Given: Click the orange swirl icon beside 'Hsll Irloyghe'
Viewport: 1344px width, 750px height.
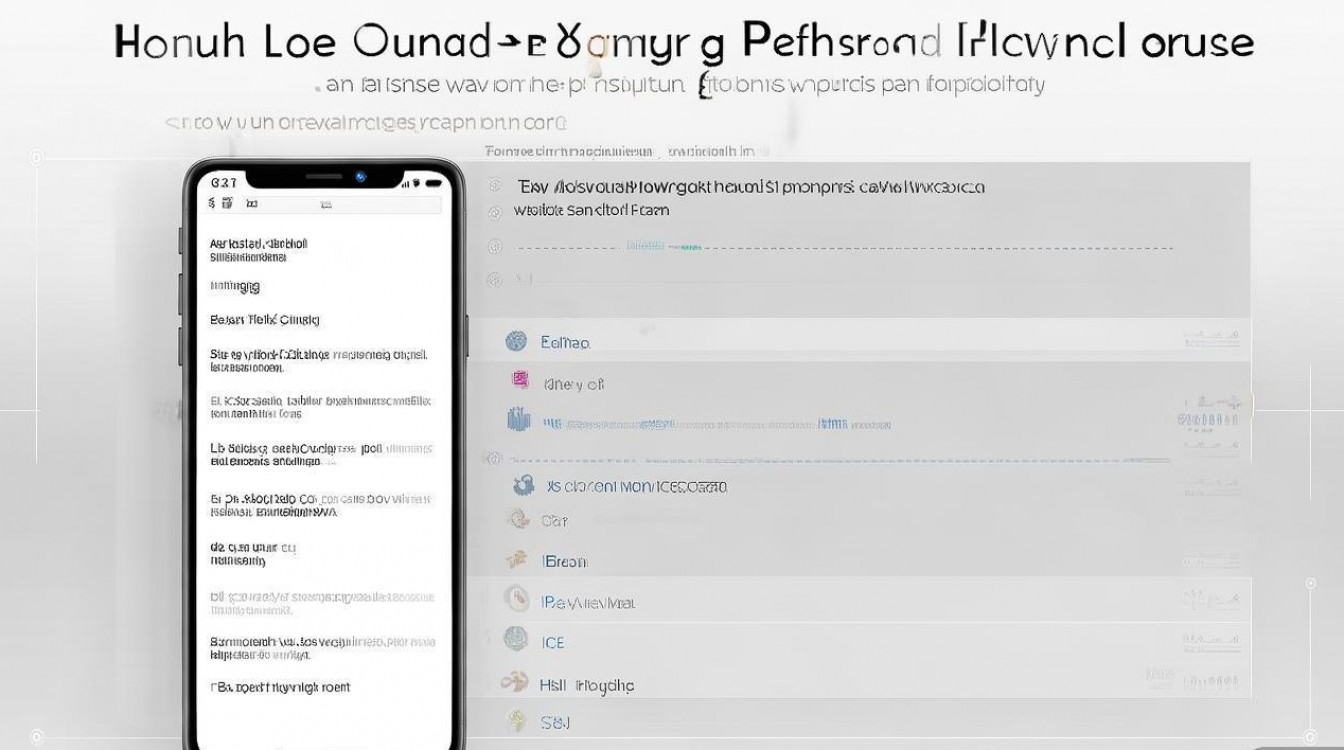Looking at the screenshot, I should pos(514,683).
